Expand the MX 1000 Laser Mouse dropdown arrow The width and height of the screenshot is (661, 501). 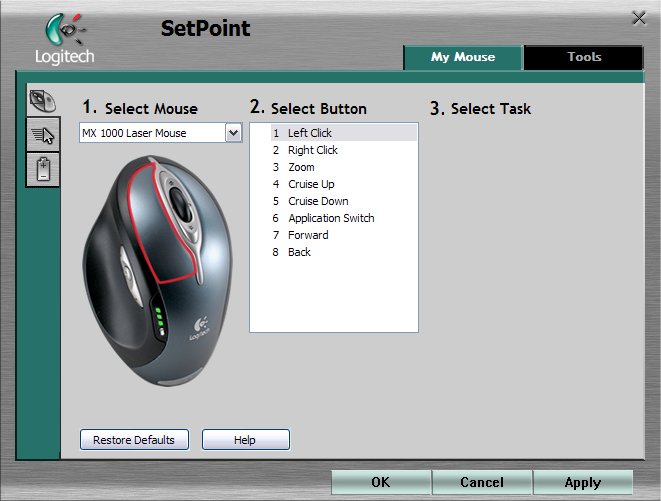coord(234,133)
